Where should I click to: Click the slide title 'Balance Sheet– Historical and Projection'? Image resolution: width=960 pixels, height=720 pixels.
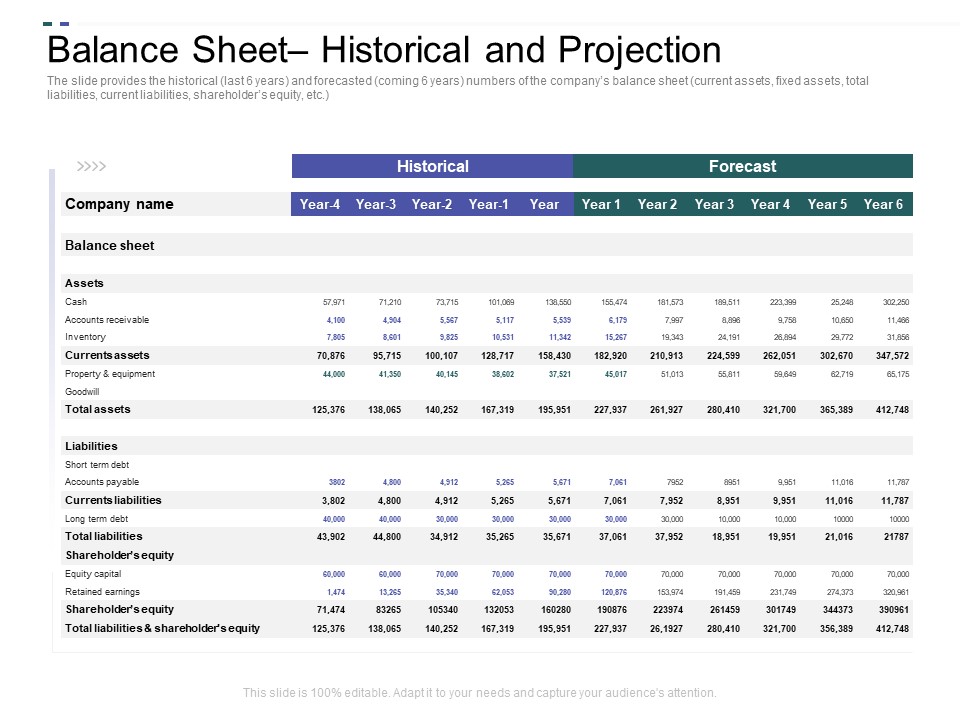pyautogui.click(x=384, y=50)
